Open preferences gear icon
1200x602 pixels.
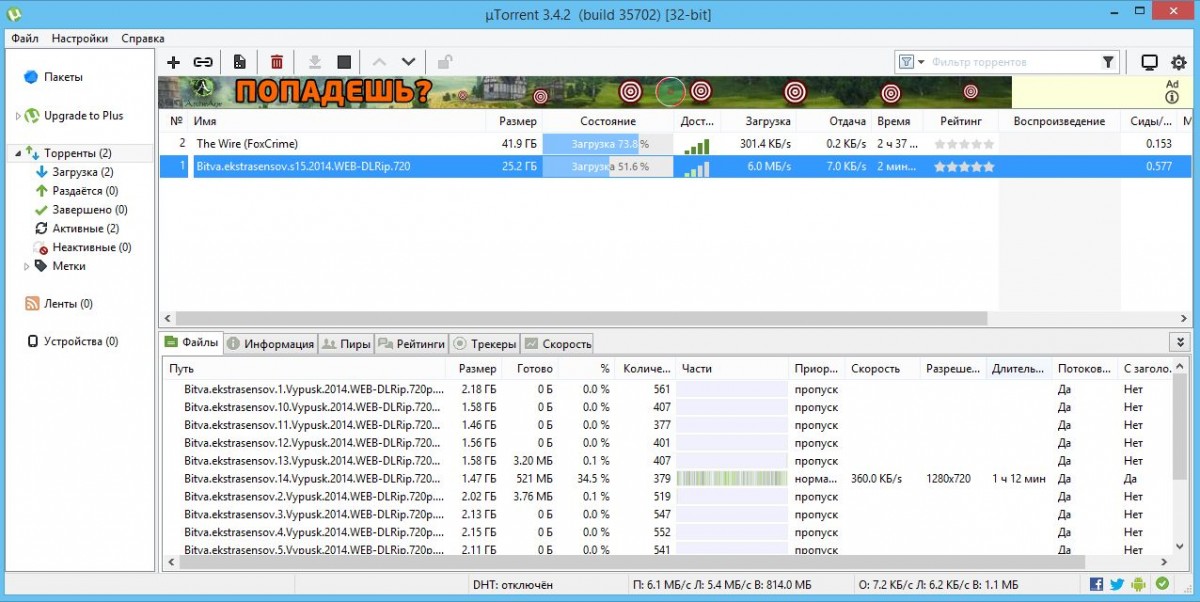point(1178,62)
